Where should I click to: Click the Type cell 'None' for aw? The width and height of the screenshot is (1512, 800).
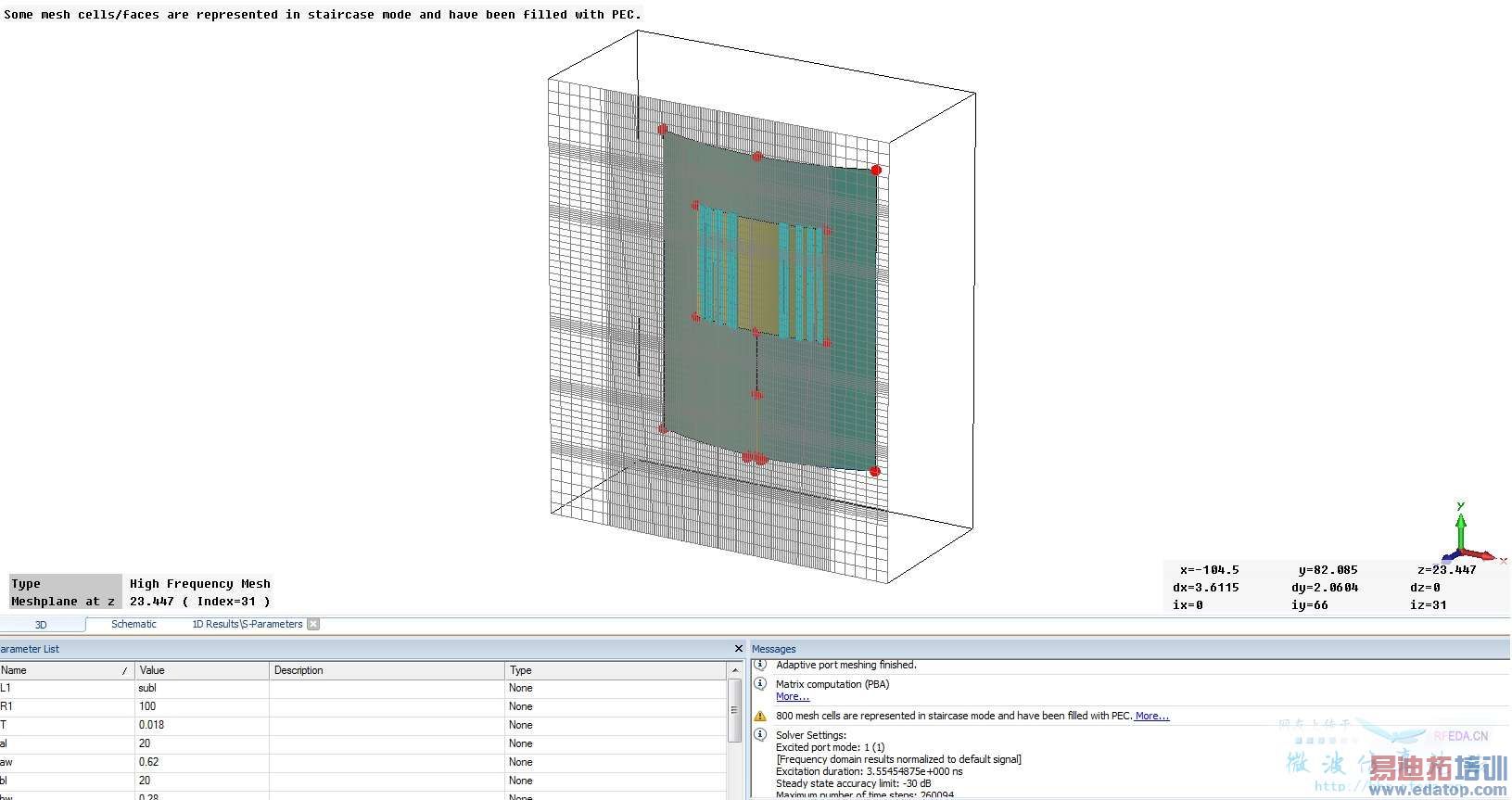(x=616, y=762)
